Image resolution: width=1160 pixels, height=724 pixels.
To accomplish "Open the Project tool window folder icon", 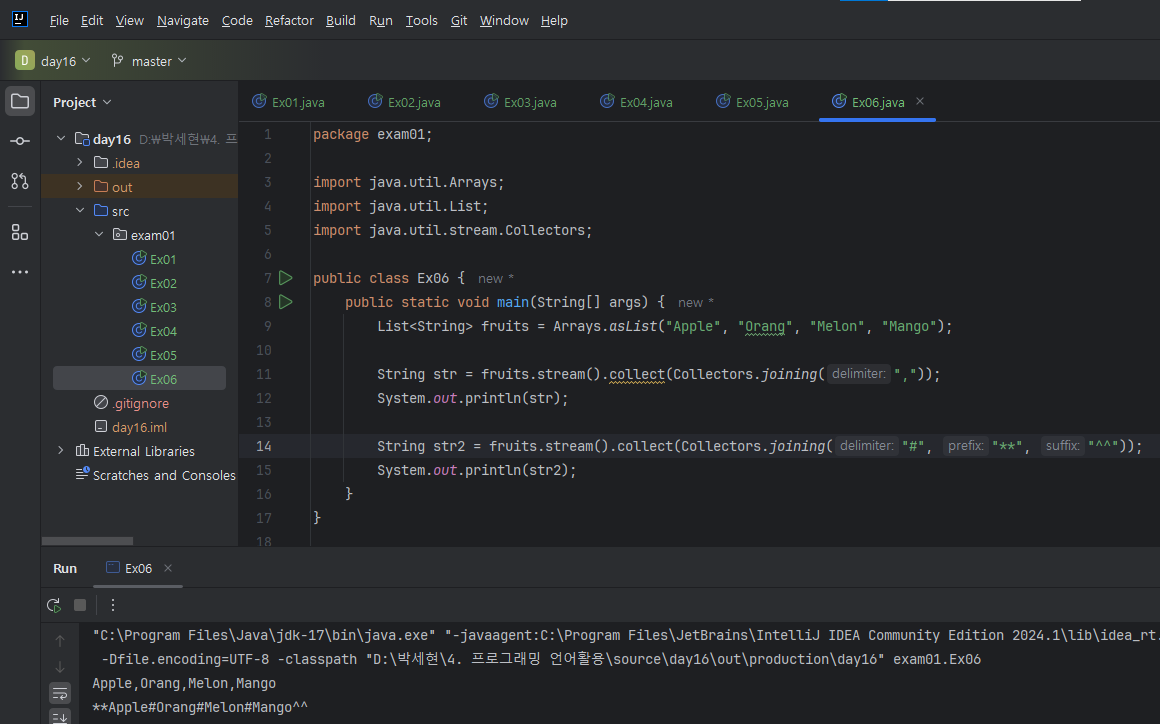I will click(x=20, y=101).
